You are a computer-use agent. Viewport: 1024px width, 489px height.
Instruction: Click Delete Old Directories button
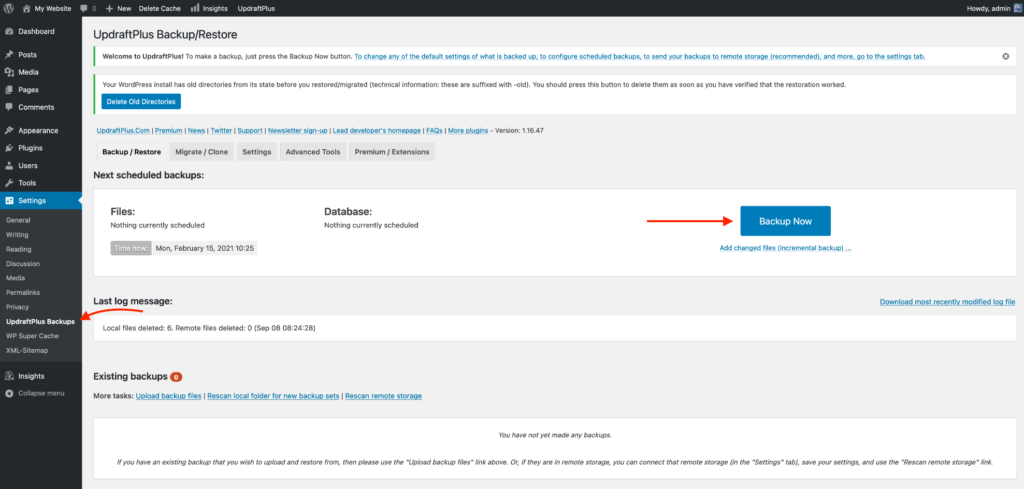click(141, 101)
